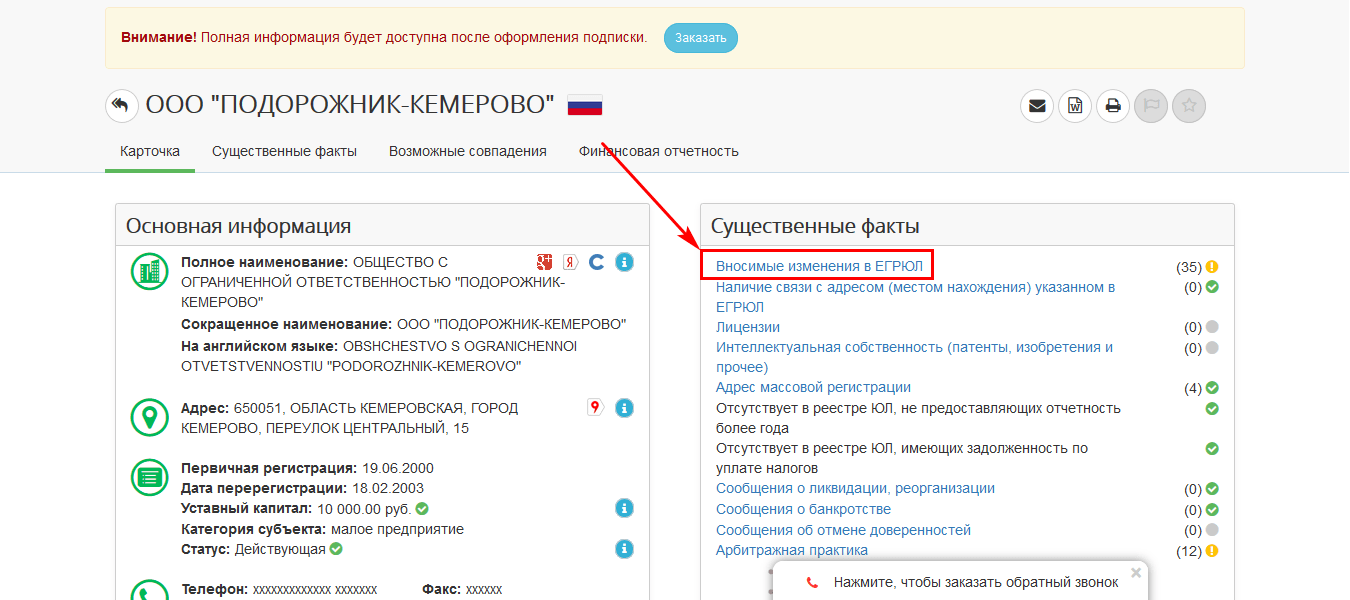Image resolution: width=1350 pixels, height=600 pixels.
Task: Open info icon next to full name
Action: 624,262
